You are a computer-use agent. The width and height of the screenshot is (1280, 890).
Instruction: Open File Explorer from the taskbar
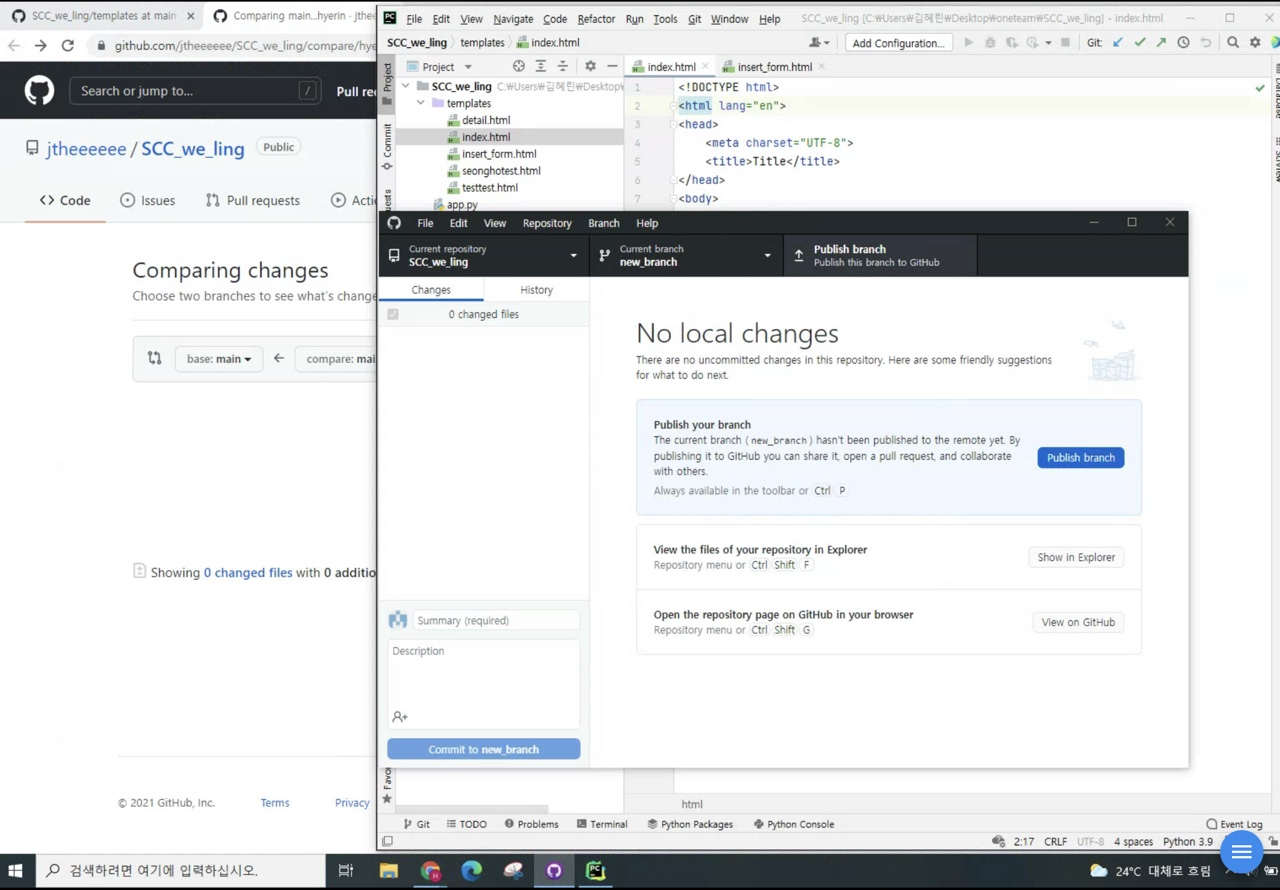coord(389,871)
